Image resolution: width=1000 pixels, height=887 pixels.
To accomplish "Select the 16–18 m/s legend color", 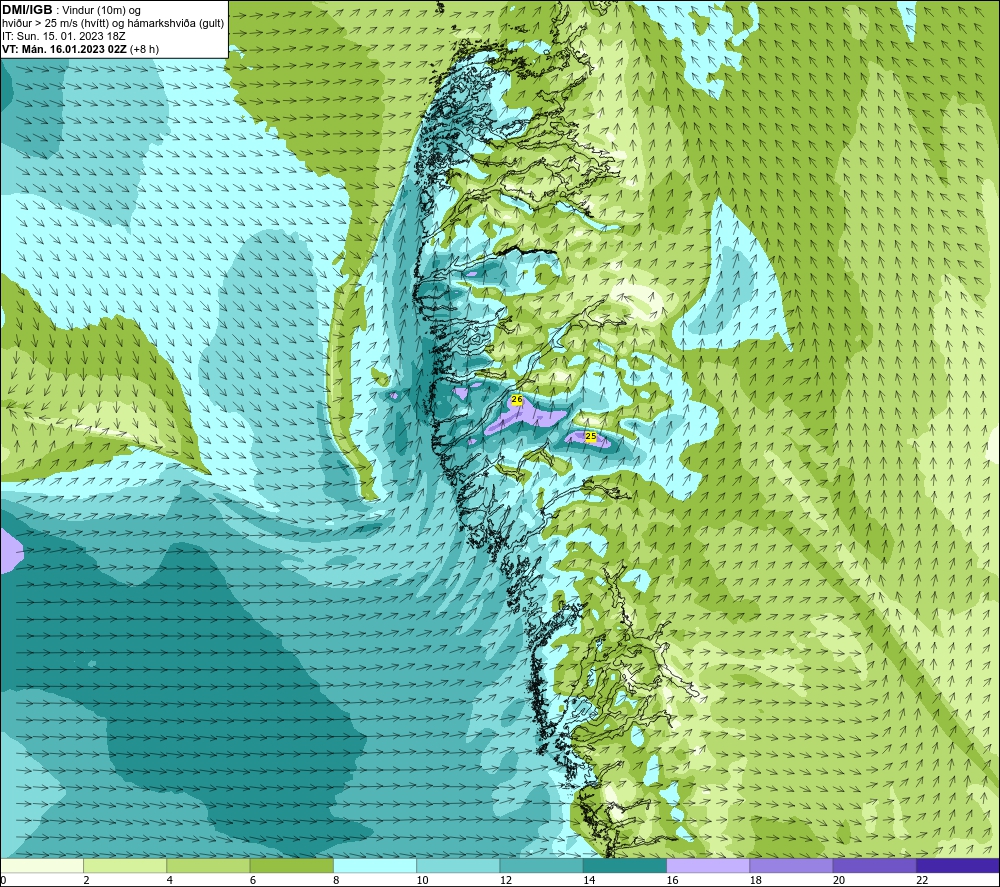I will pos(708,866).
